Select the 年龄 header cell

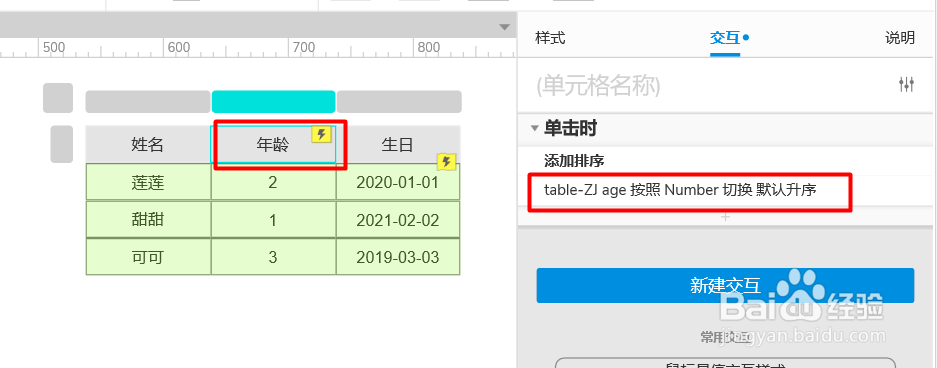click(273, 144)
